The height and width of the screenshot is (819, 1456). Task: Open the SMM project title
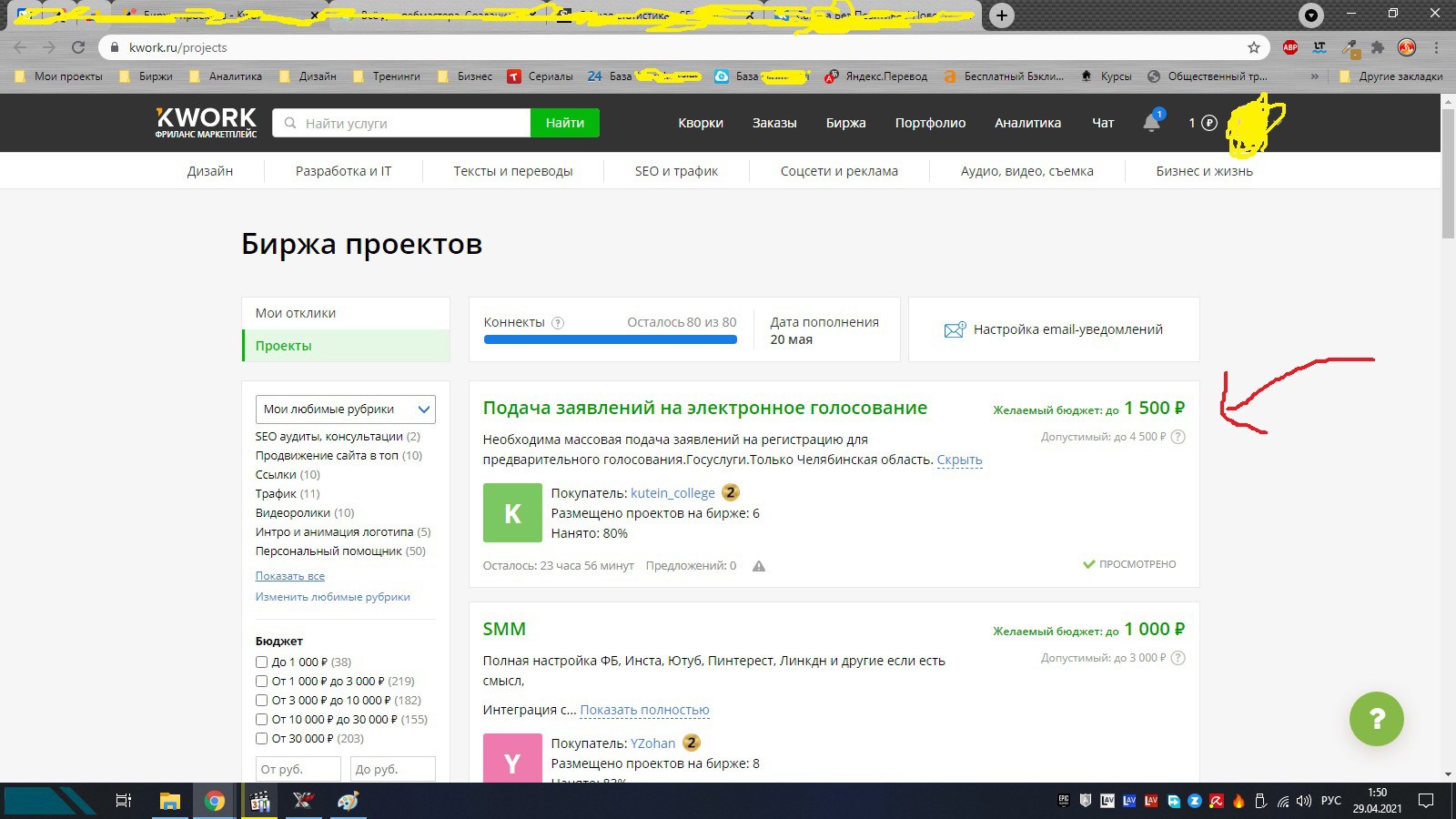(x=504, y=630)
